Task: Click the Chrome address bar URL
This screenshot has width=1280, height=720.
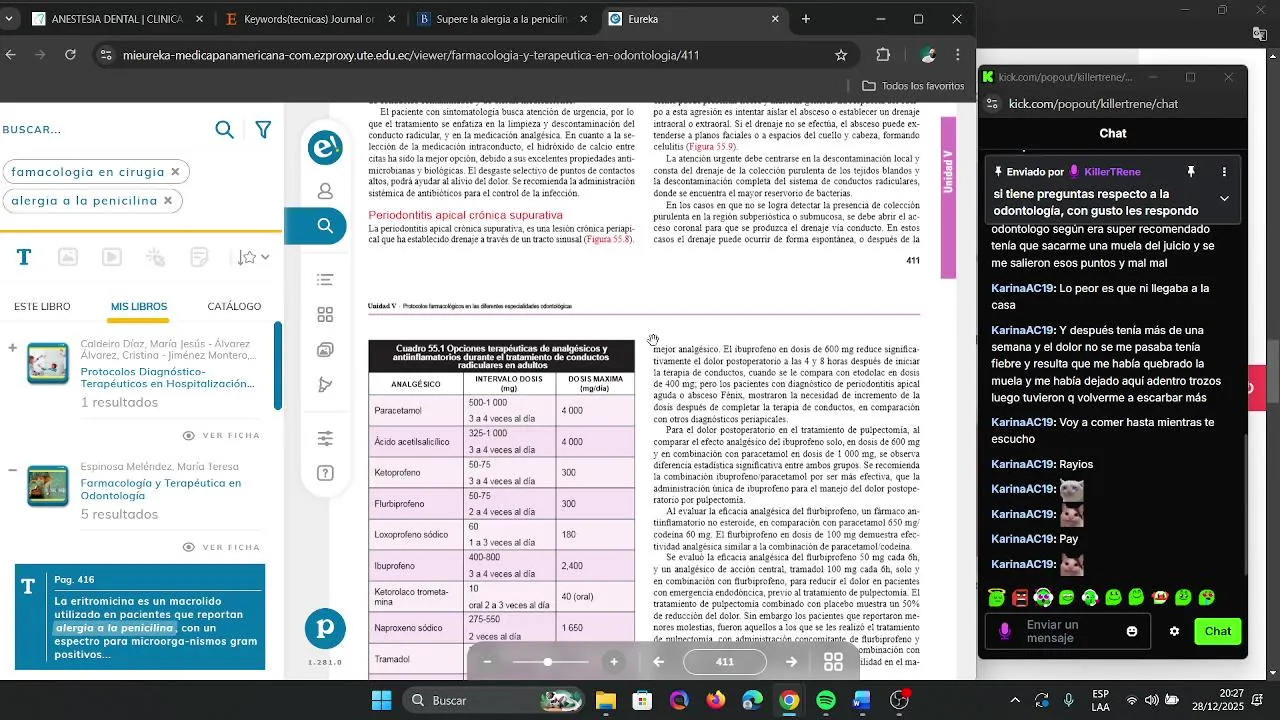Action: (x=411, y=55)
